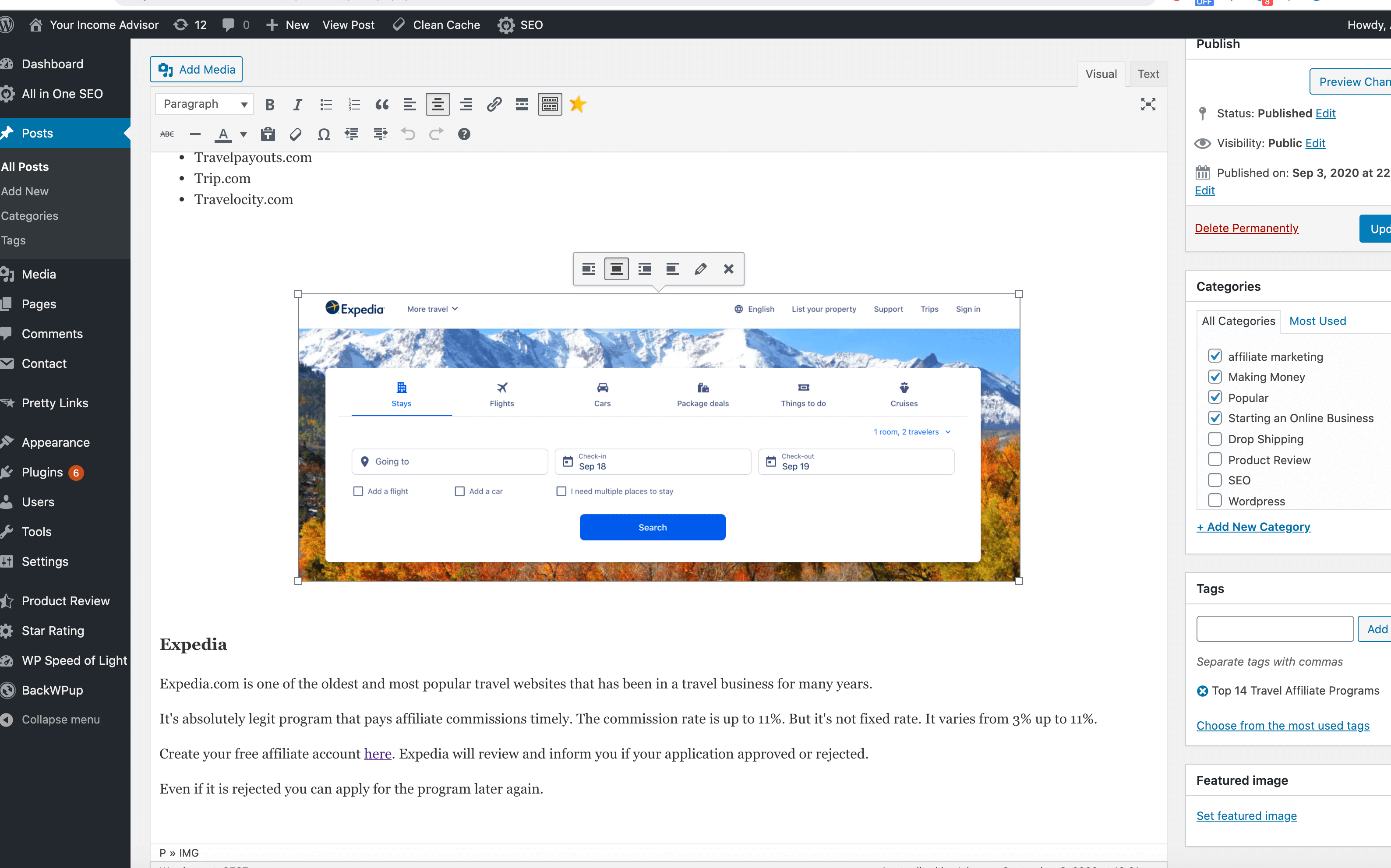Align image left in image toolbar
The width and height of the screenshot is (1391, 868).
(589, 268)
